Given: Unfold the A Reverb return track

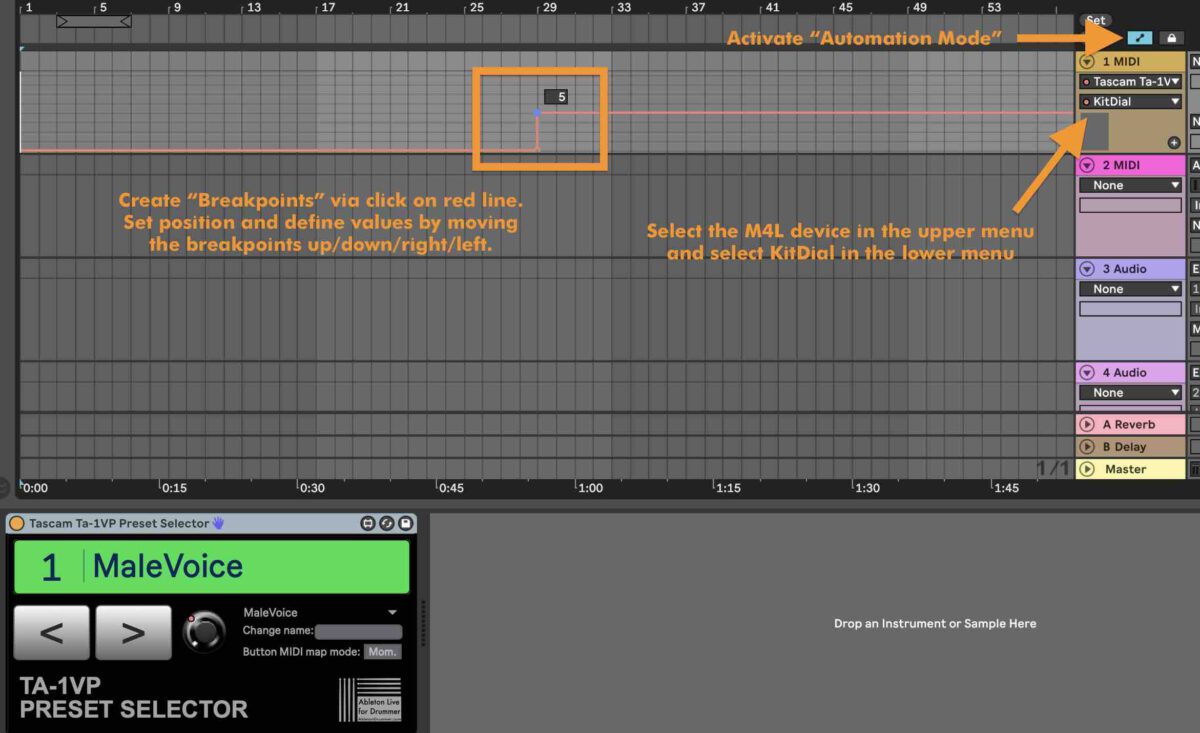Looking at the screenshot, I should (1088, 425).
